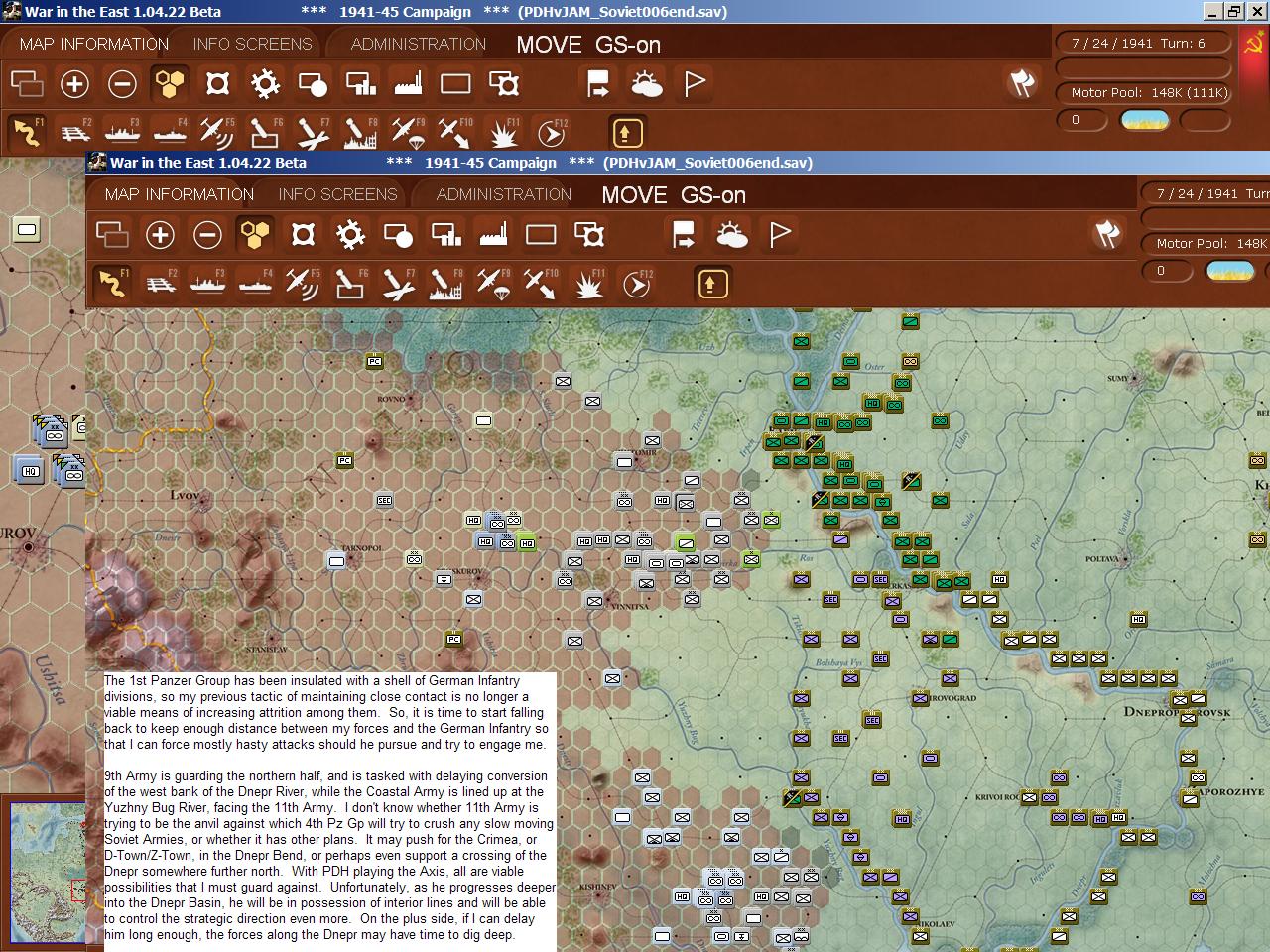
Task: Open the weather display in the front window
Action: [732, 235]
